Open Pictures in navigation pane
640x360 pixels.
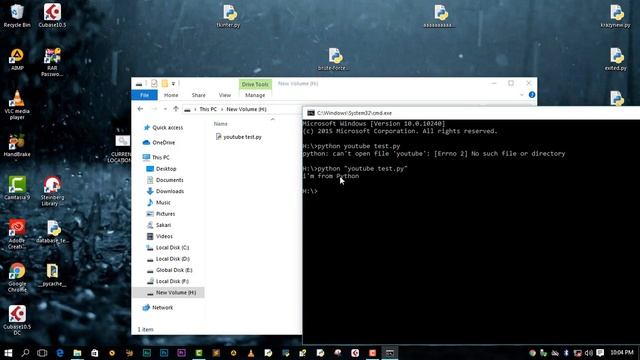(x=160, y=214)
